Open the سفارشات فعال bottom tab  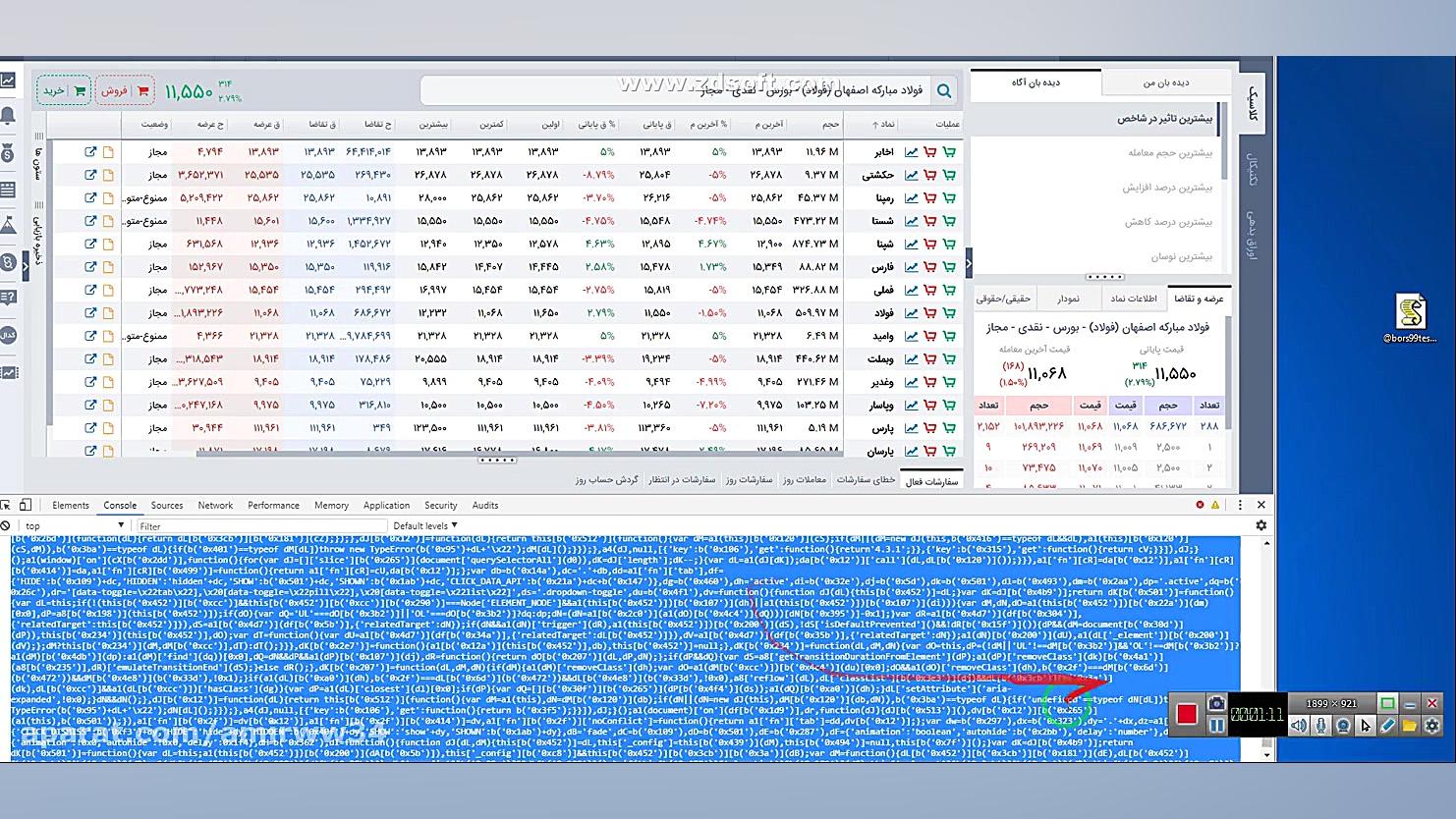[x=930, y=481]
